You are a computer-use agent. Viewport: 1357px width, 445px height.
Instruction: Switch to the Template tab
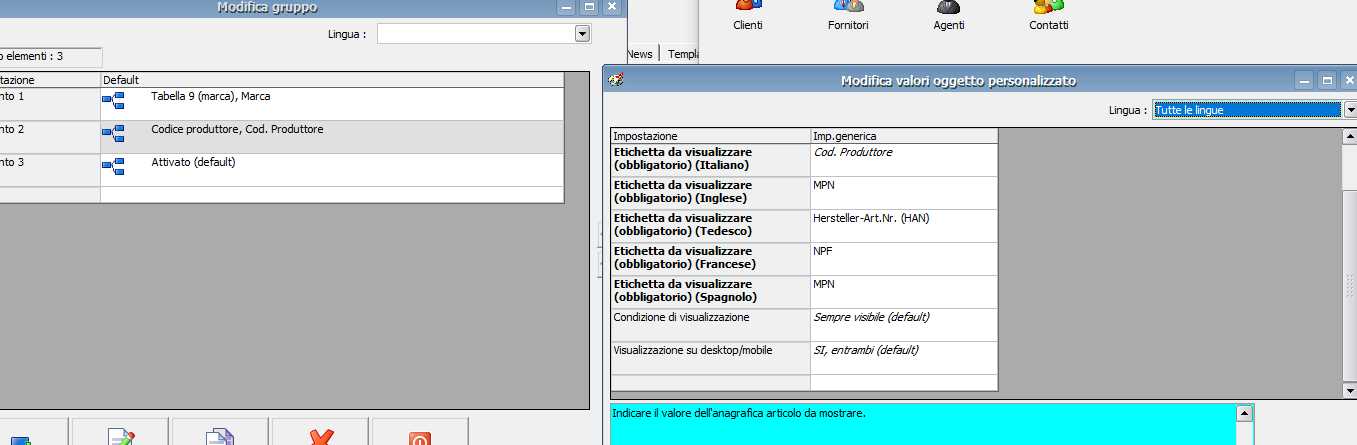point(684,55)
